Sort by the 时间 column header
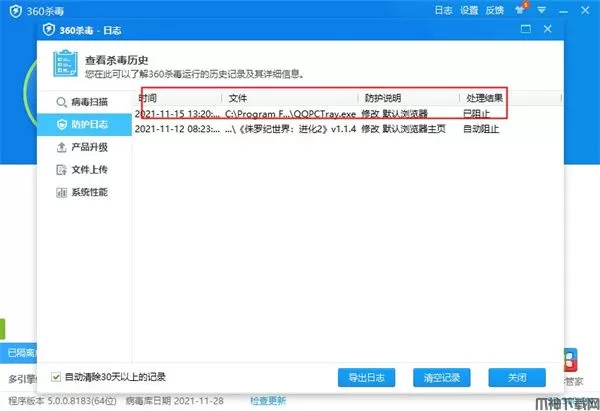Viewport: 600px width, 411px height. (x=178, y=98)
